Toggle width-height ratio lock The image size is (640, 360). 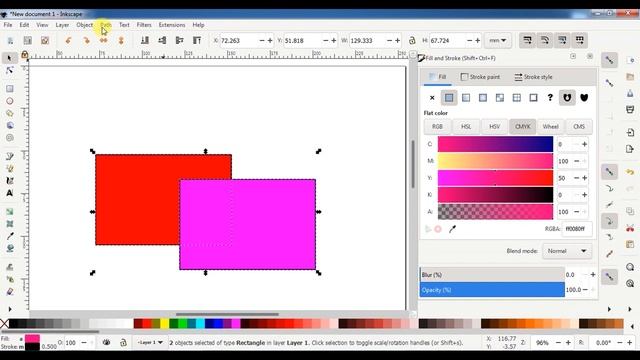pos(412,40)
